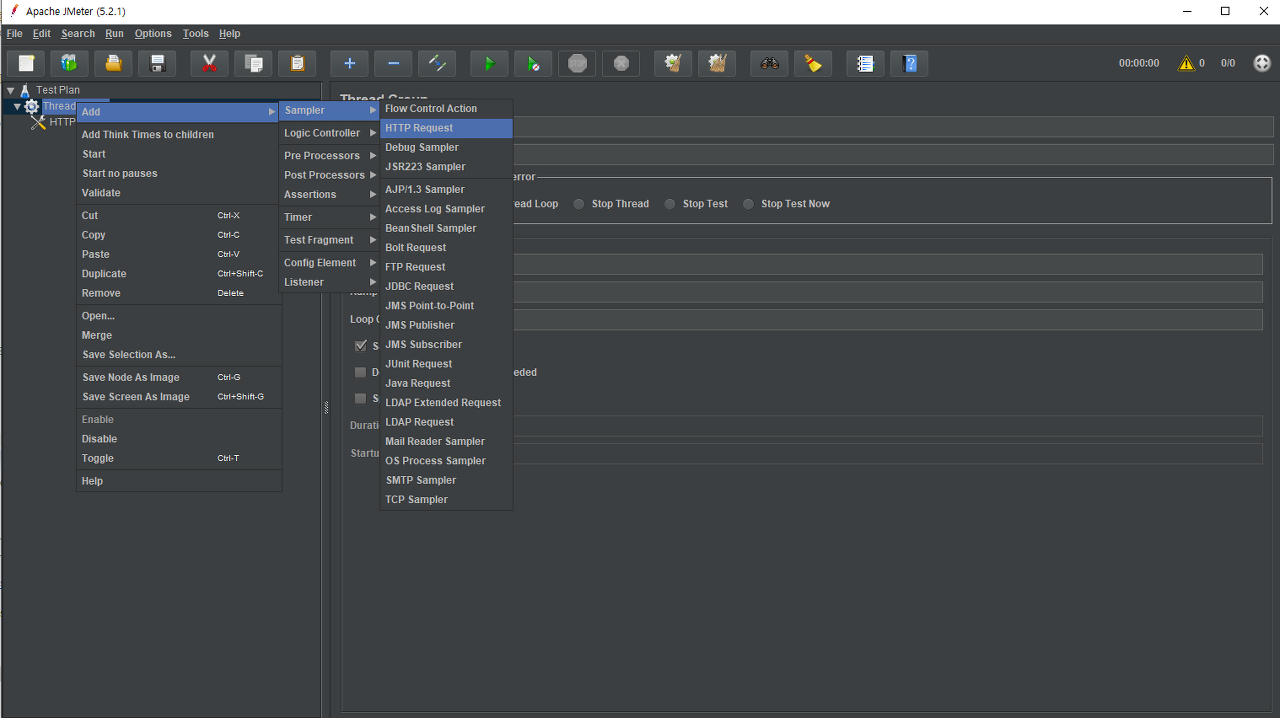
Task: Click Start no pauses toolbar icon
Action: pos(533,64)
